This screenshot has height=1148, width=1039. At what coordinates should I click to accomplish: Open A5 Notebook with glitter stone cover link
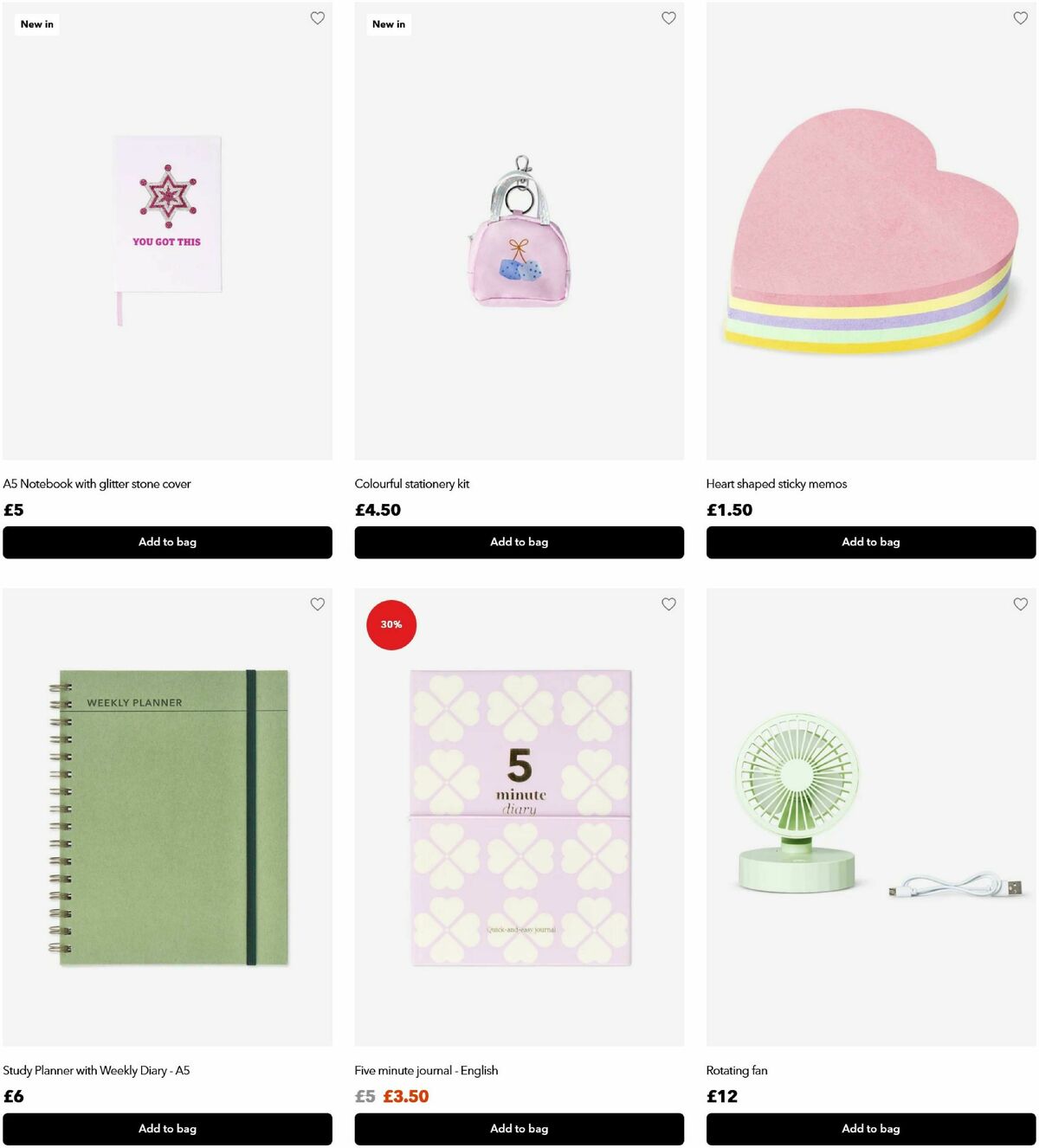tap(97, 484)
